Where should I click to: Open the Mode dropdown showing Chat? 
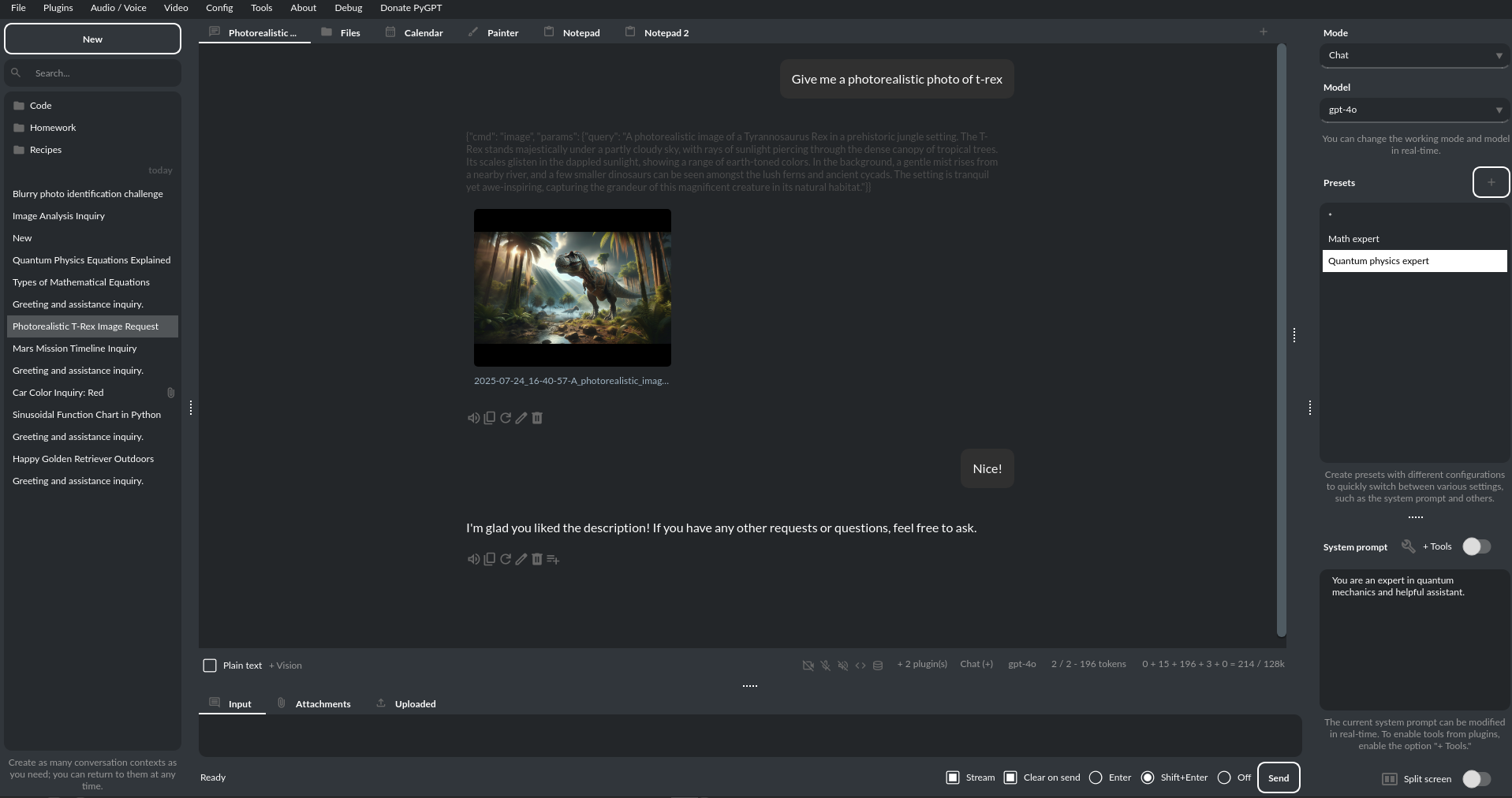tap(1413, 55)
